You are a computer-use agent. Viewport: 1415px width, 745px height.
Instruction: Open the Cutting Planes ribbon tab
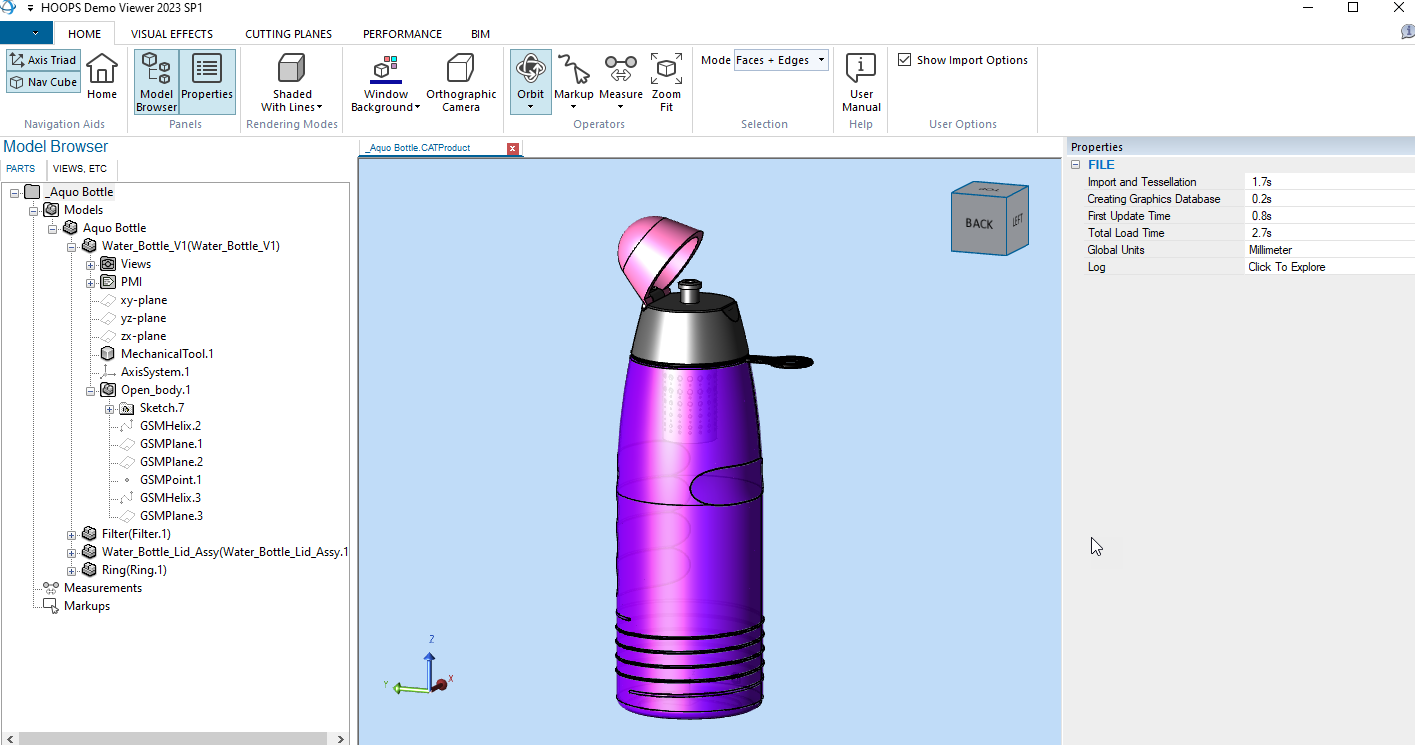coord(288,34)
